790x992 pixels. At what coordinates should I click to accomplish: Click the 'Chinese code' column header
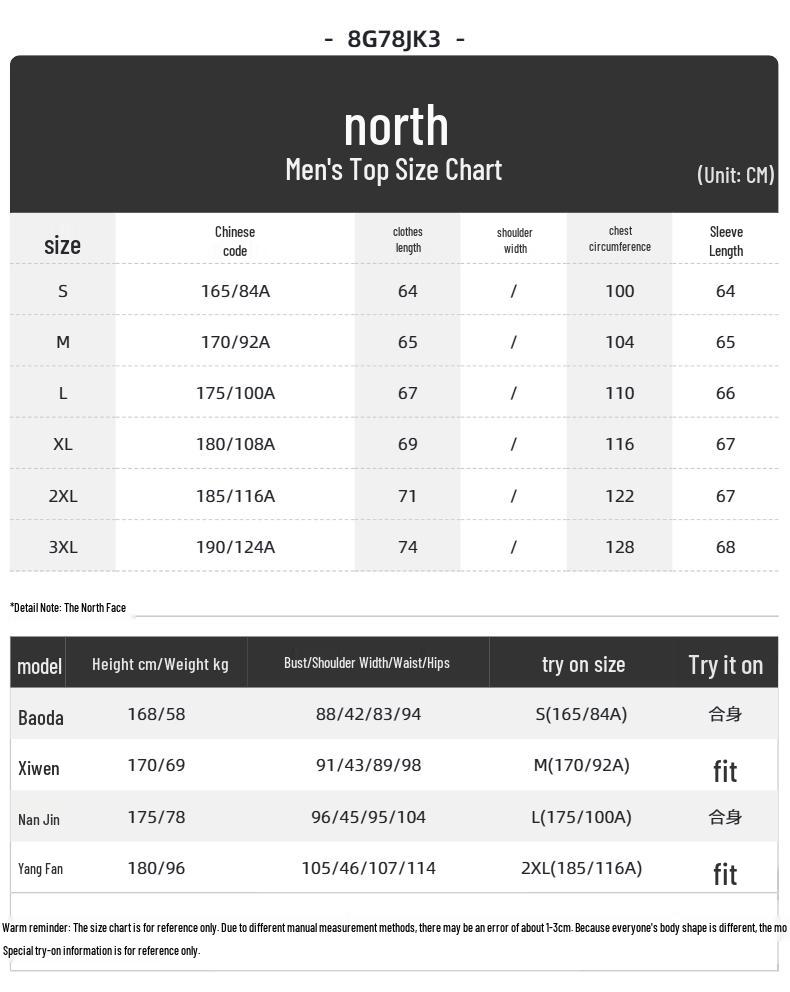coord(235,241)
